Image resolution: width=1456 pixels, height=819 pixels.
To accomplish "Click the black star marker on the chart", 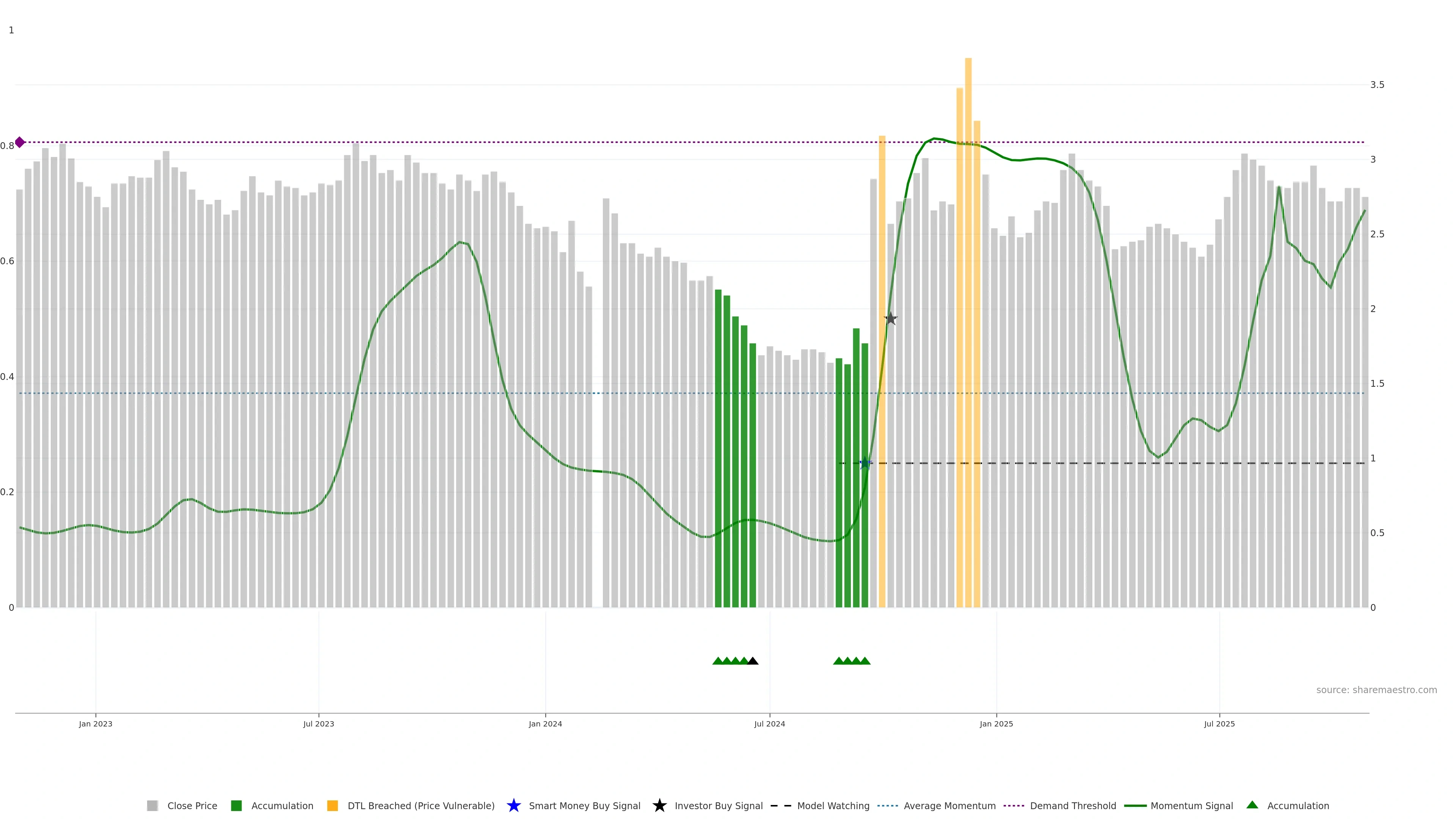I will pos(890,319).
